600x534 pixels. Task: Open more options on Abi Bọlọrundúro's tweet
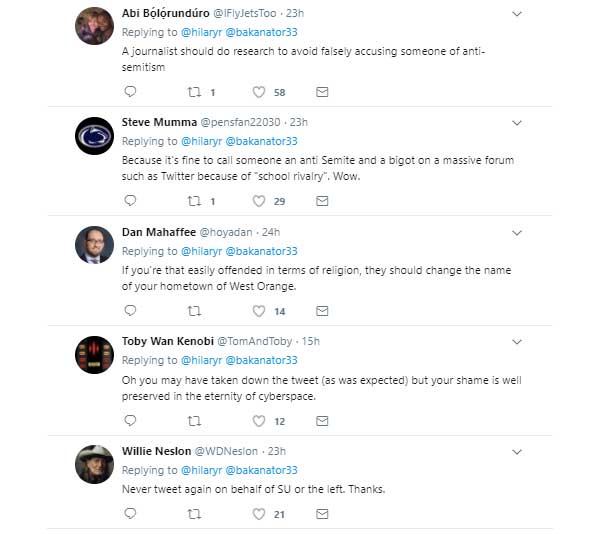click(517, 14)
